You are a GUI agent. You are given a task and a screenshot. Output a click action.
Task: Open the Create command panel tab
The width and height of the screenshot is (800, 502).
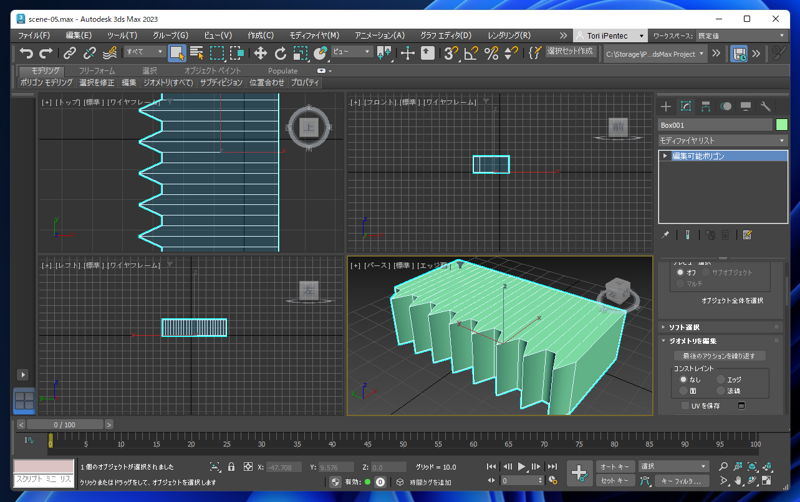(x=666, y=106)
